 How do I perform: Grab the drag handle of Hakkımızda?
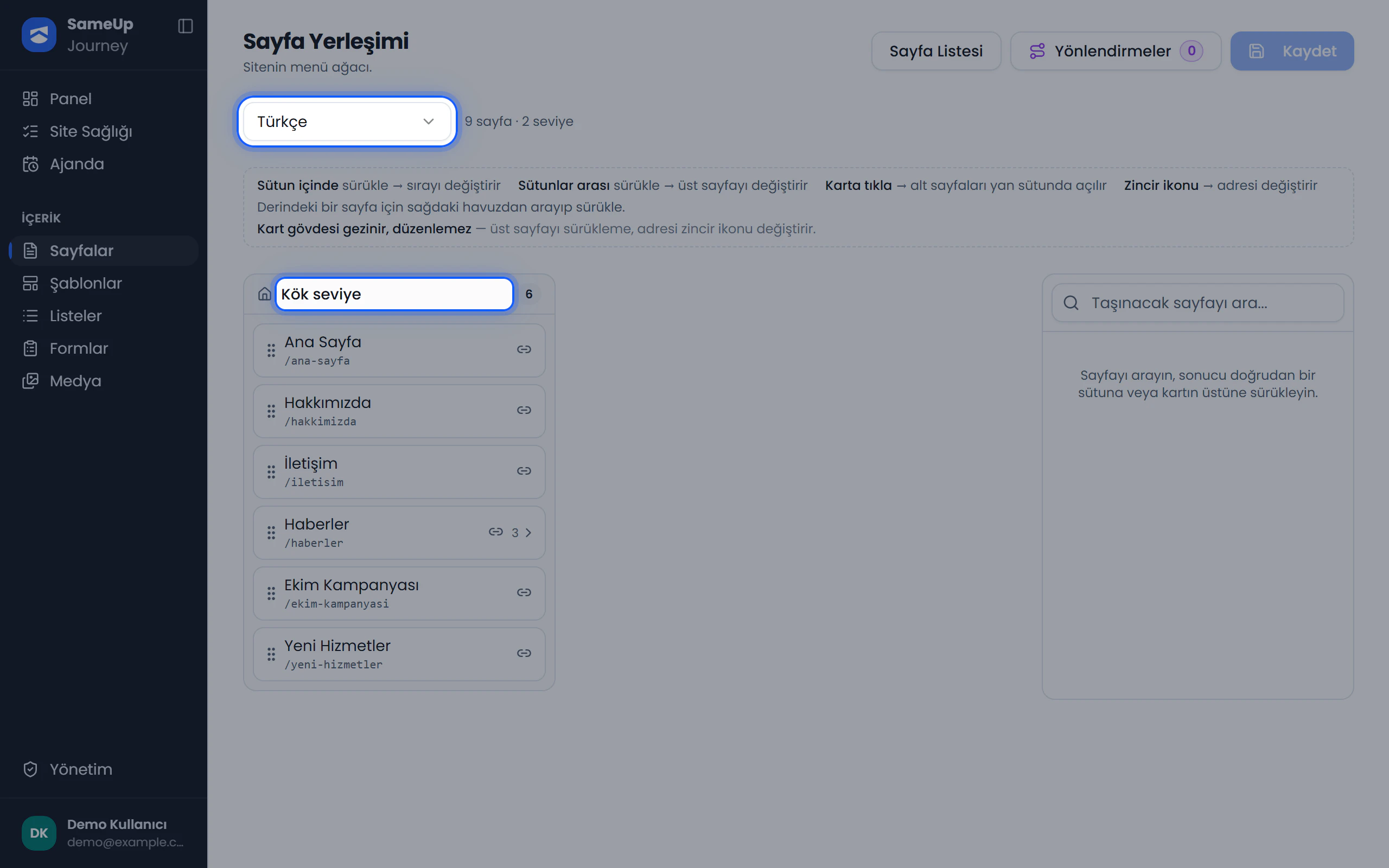(x=271, y=411)
